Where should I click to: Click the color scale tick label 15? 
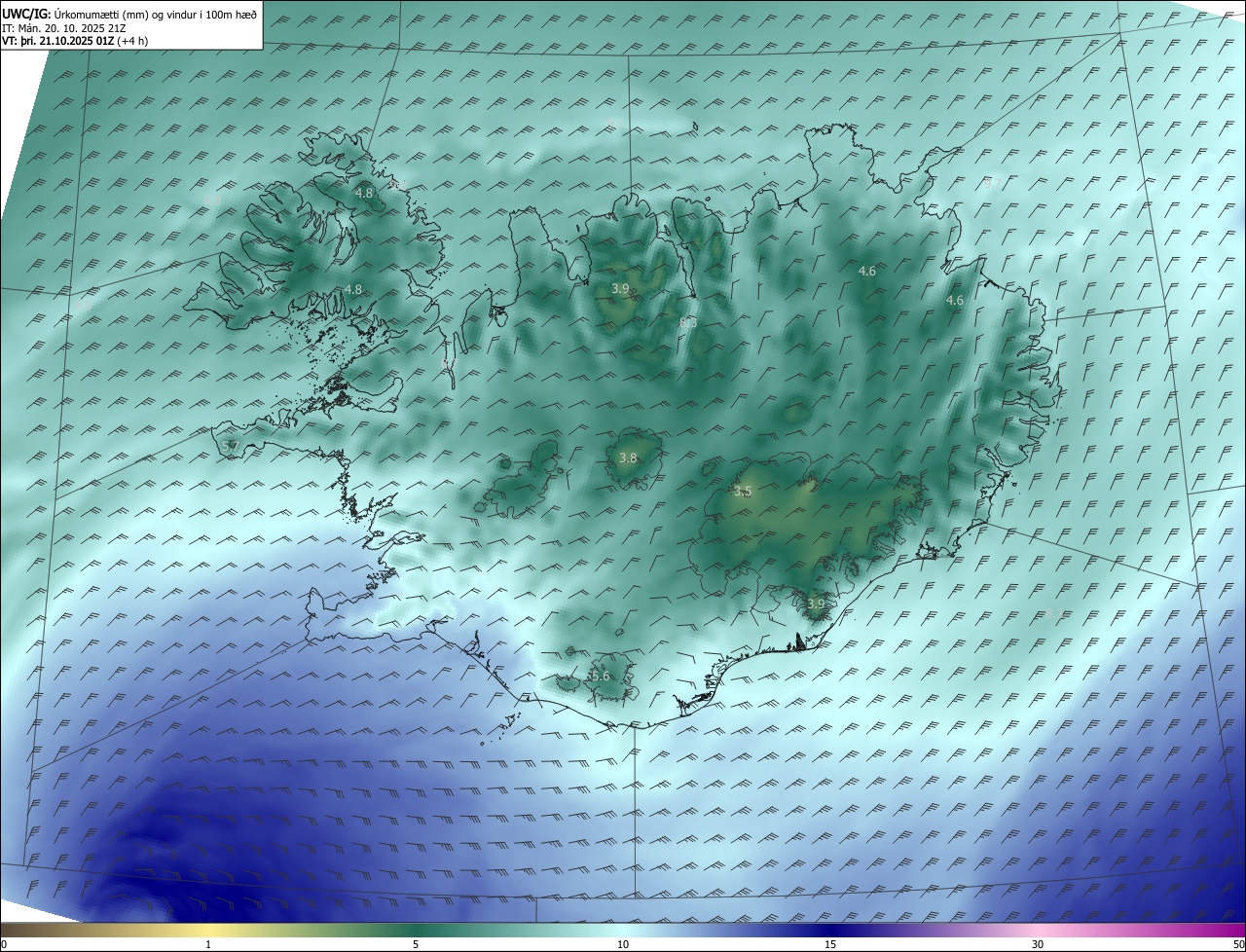[830, 944]
